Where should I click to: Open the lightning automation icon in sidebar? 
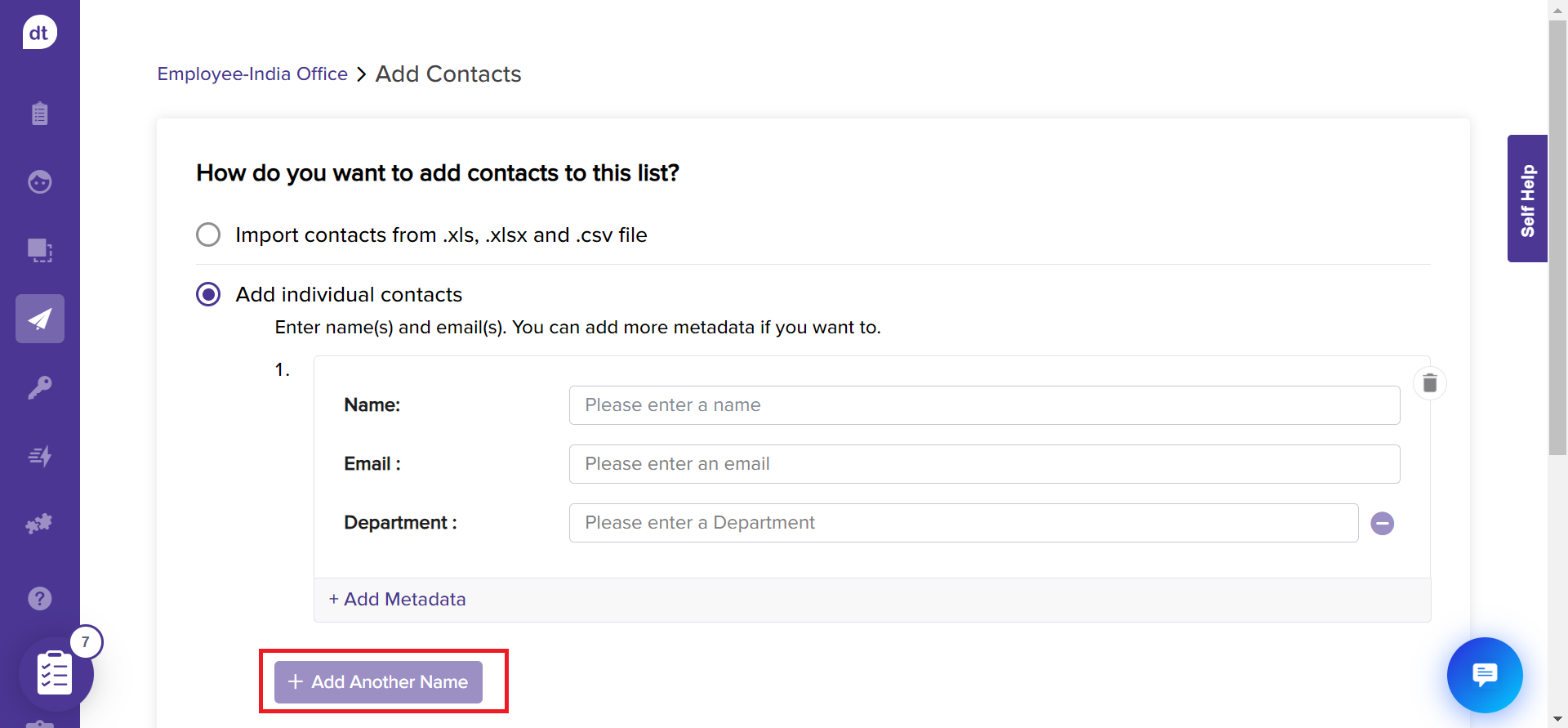[39, 456]
